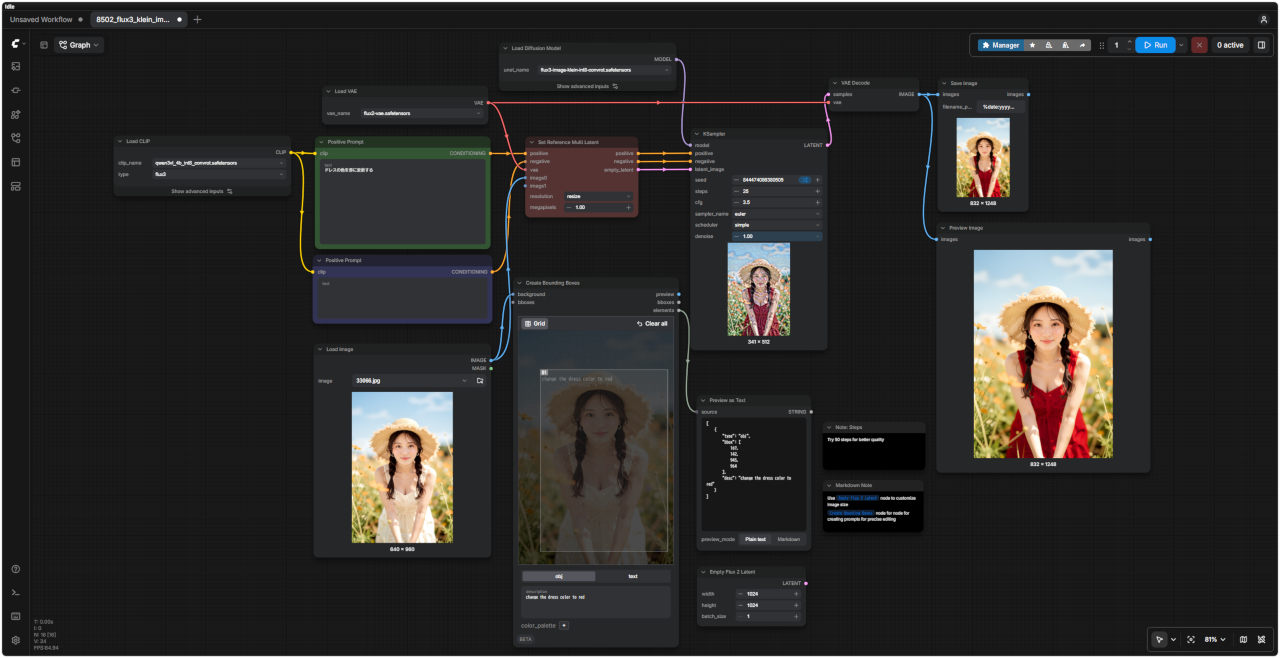Cancel the current run with red X

[x=1199, y=45]
